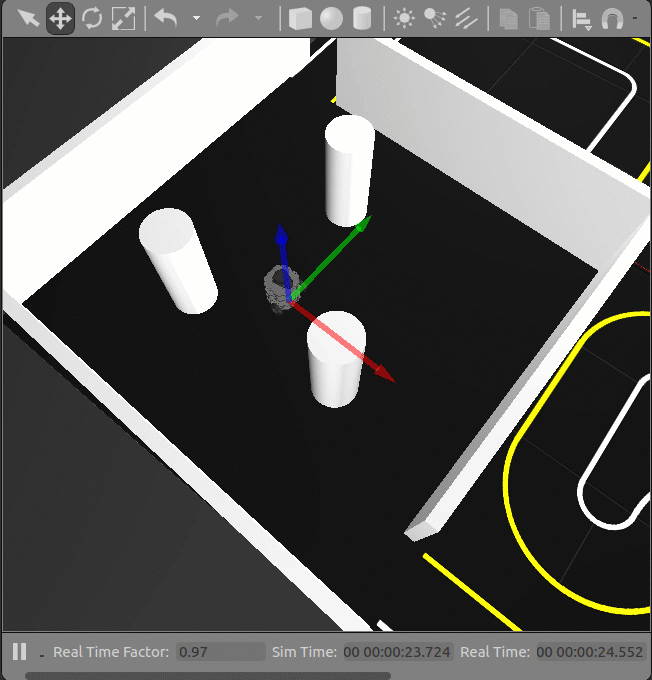This screenshot has height=680, width=652.
Task: Enable the Snap magnet tool
Action: [613, 18]
